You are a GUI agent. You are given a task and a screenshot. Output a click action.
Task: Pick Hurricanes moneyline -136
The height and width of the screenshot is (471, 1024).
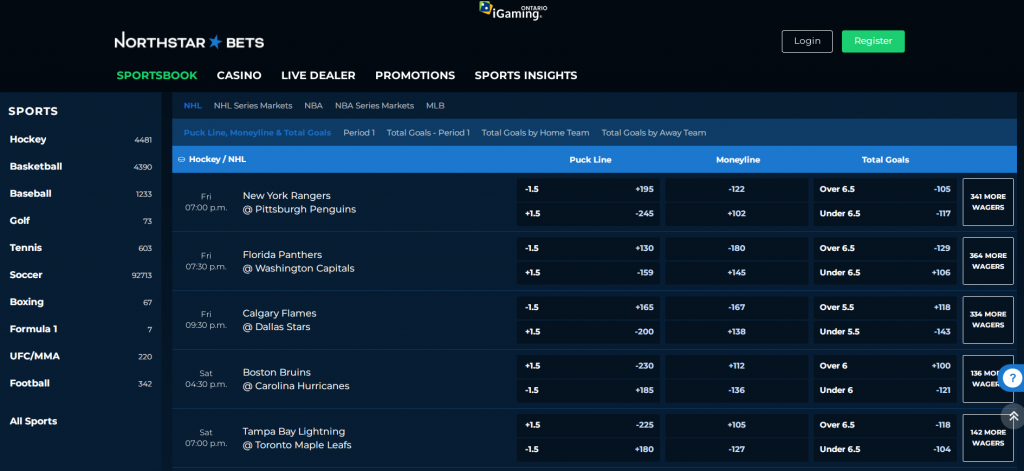click(737, 390)
